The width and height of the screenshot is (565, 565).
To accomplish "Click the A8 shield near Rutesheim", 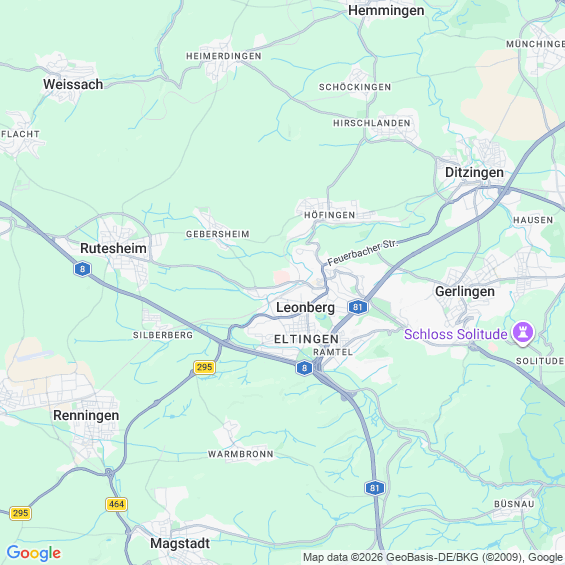I will point(82,269).
